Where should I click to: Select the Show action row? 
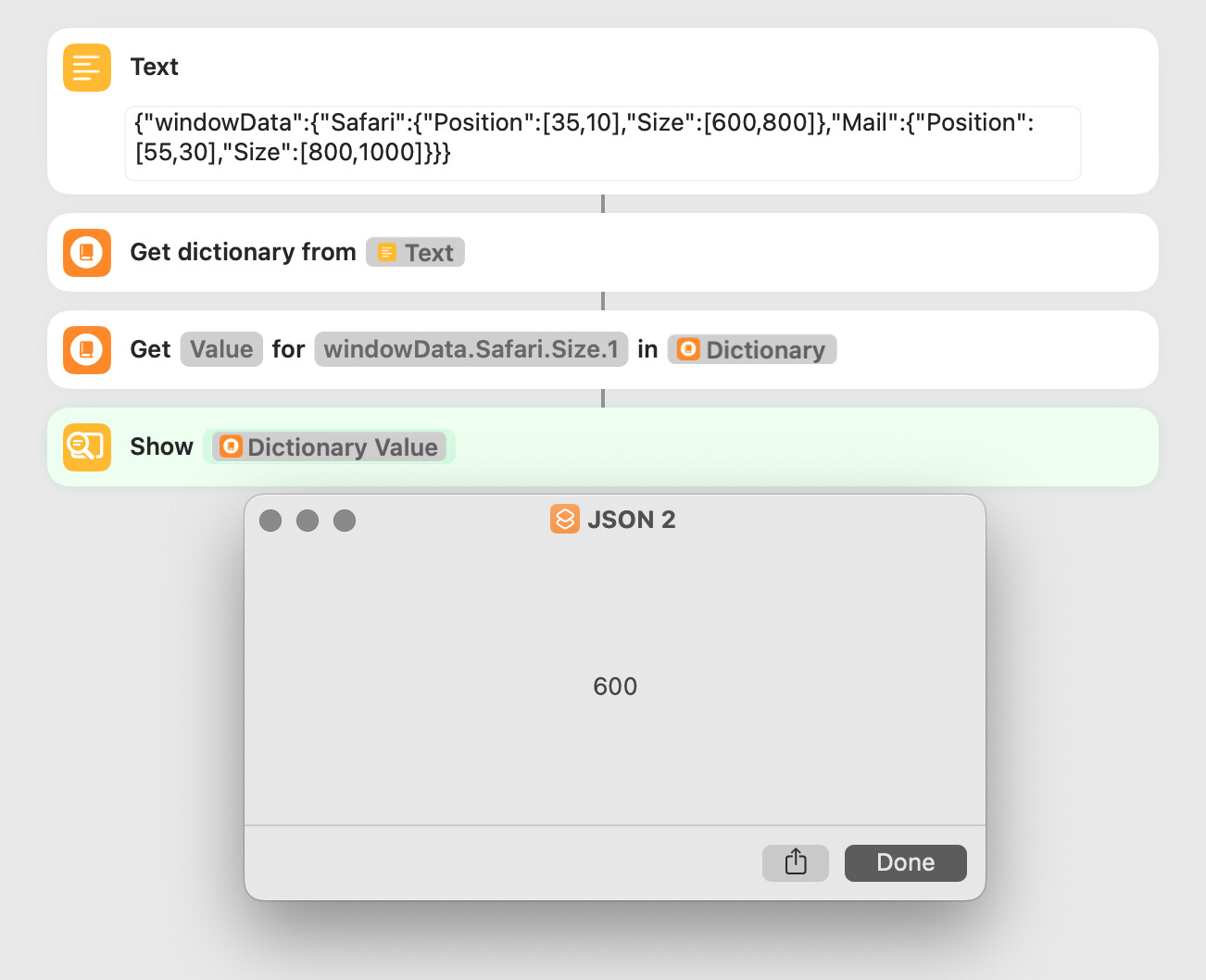(x=603, y=446)
